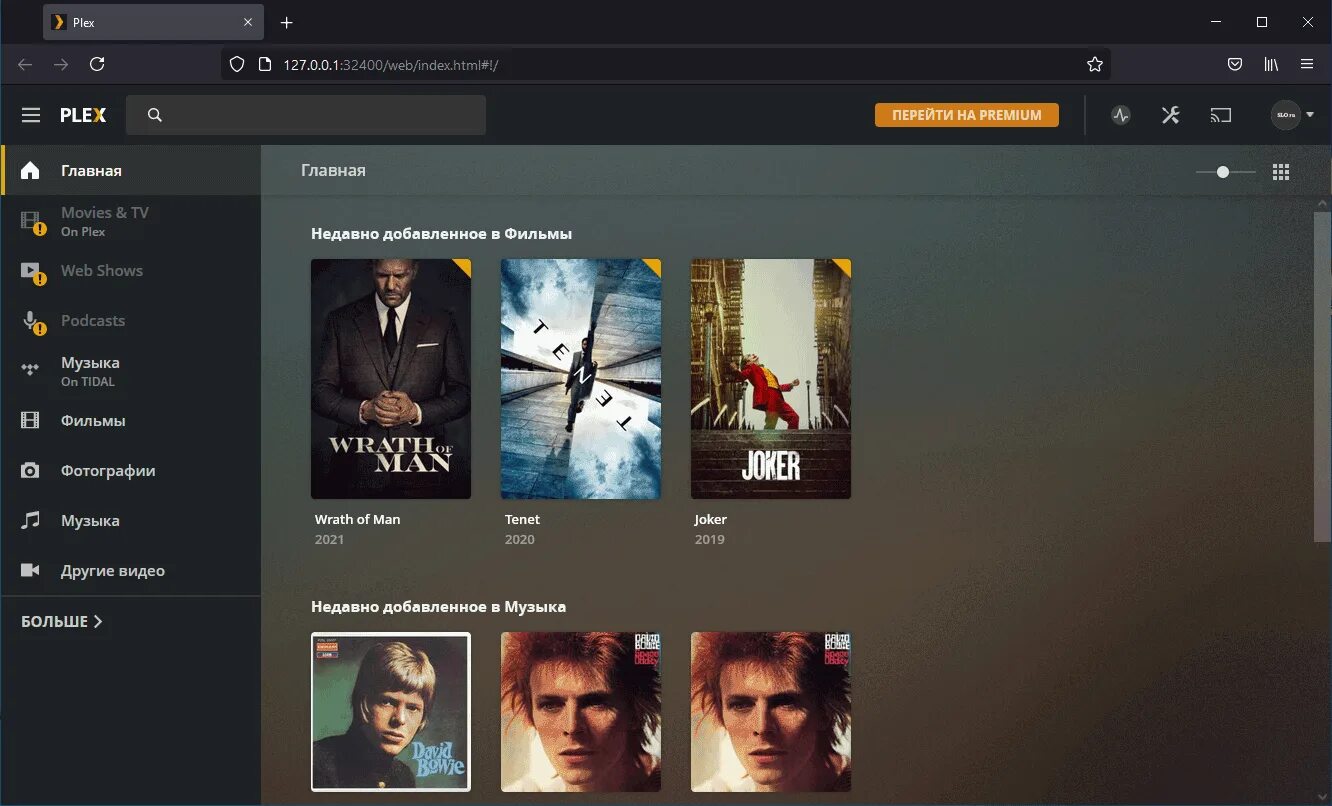
Task: Click the shield tracking protection icon
Action: [237, 64]
